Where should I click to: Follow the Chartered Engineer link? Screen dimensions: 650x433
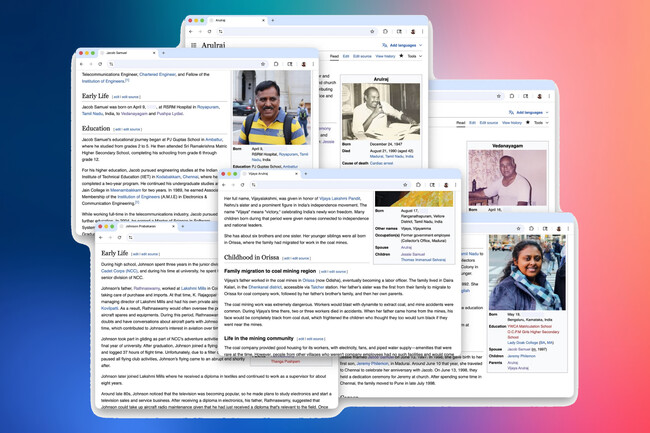point(158,75)
